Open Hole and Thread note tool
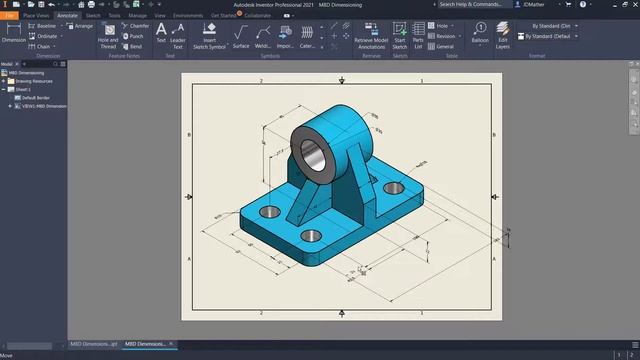The height and width of the screenshot is (360, 640). pyautogui.click(x=108, y=37)
